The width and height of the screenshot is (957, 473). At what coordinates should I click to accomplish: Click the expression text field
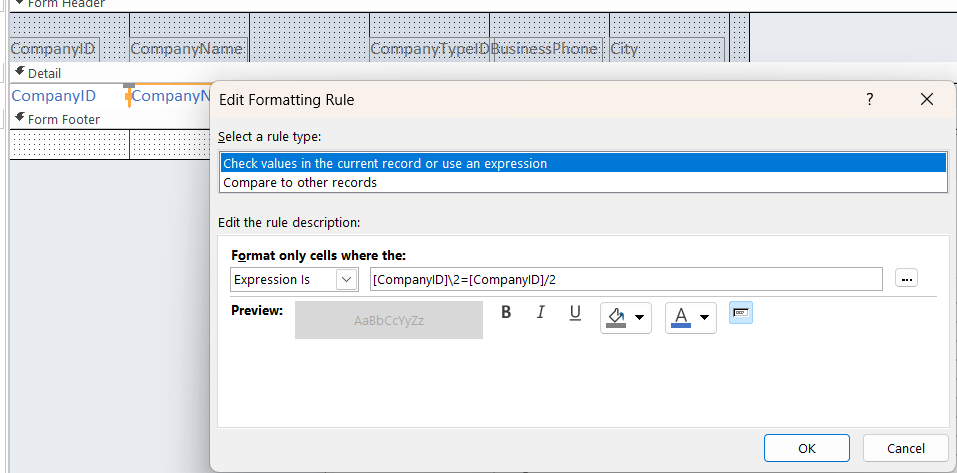click(x=626, y=279)
